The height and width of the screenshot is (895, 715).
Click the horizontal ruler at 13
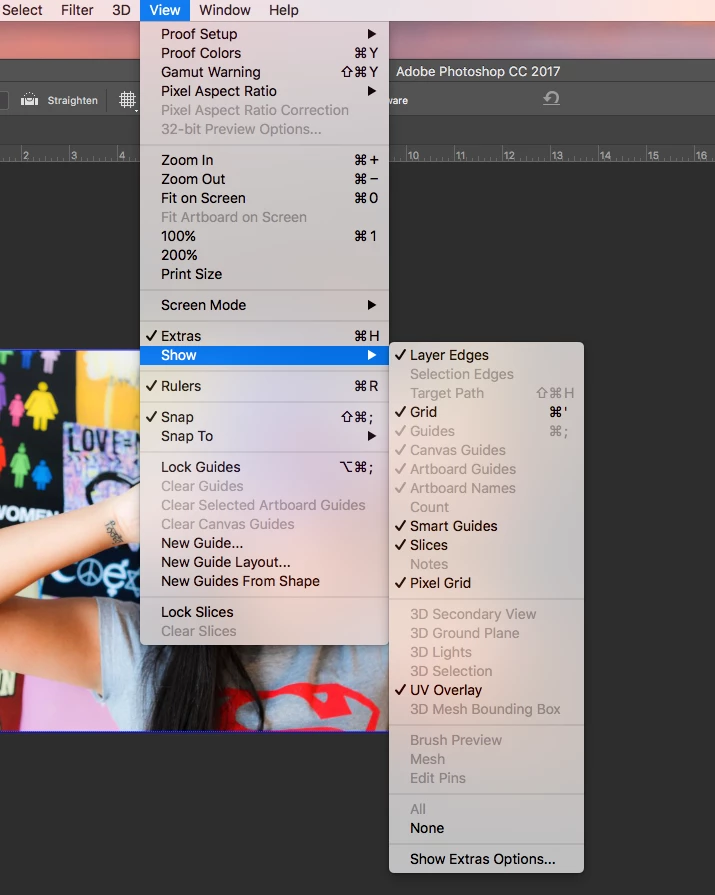tap(557, 155)
